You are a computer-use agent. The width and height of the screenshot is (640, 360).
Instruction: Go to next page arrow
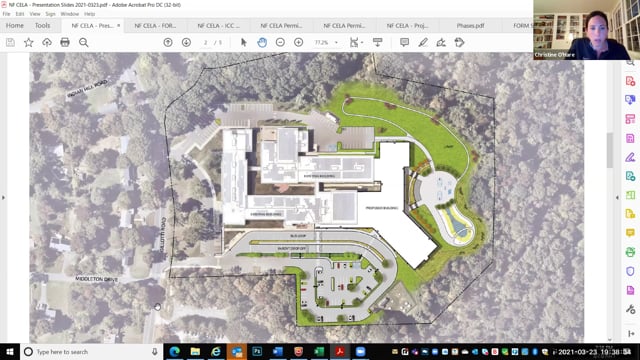[186, 42]
